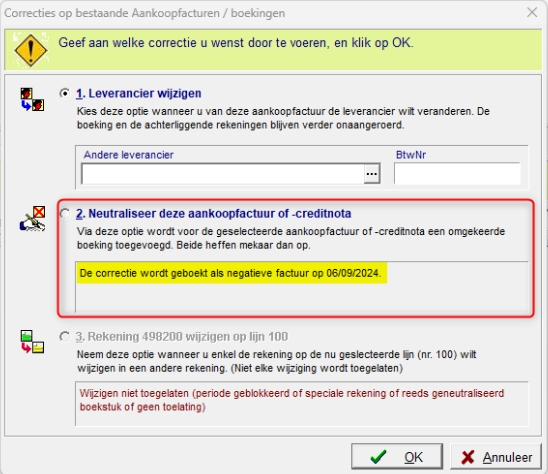The image size is (548, 474).
Task: Click the account change icon beside option 3
Action: (32, 342)
